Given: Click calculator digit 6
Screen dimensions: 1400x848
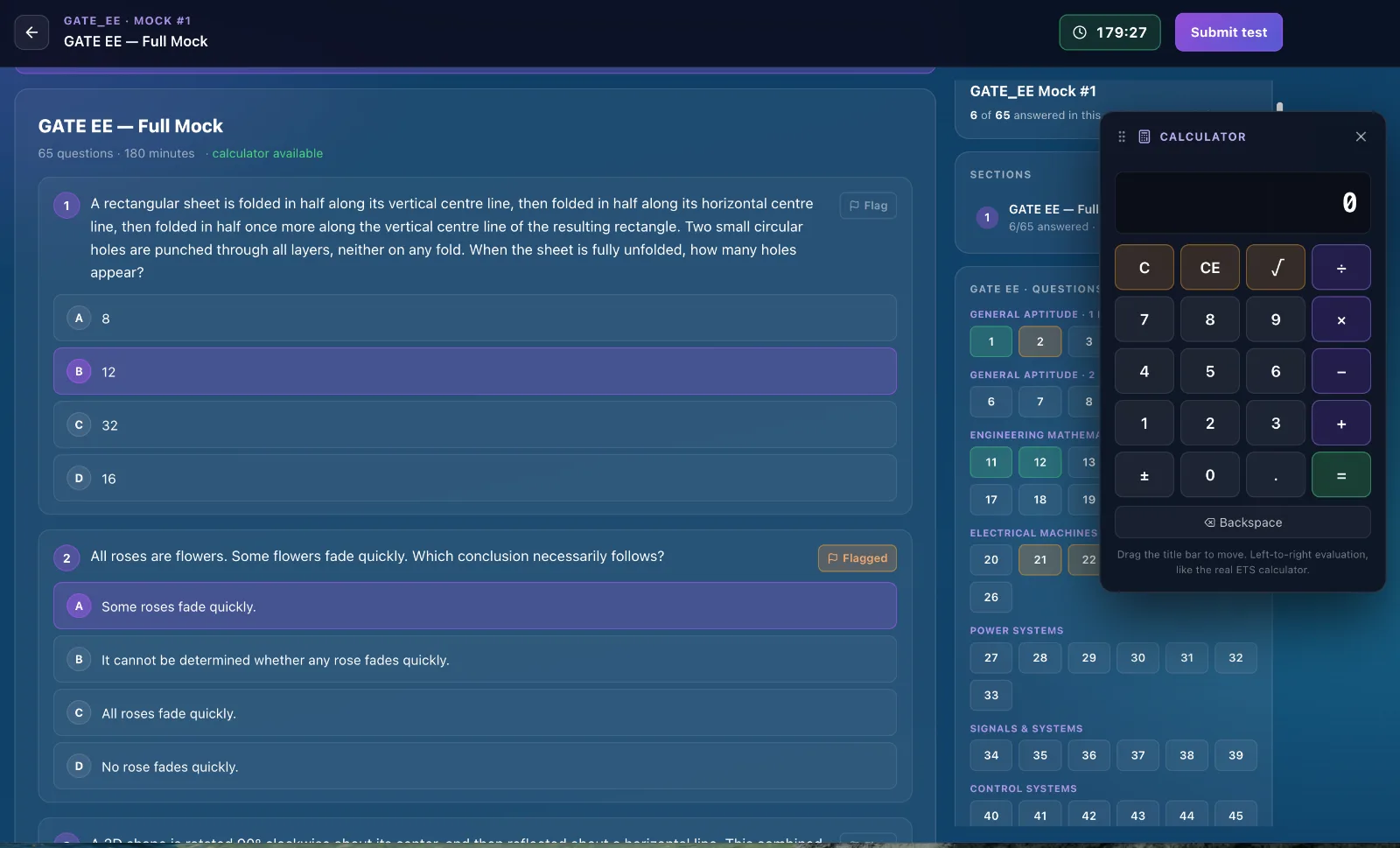Looking at the screenshot, I should click(x=1276, y=371).
